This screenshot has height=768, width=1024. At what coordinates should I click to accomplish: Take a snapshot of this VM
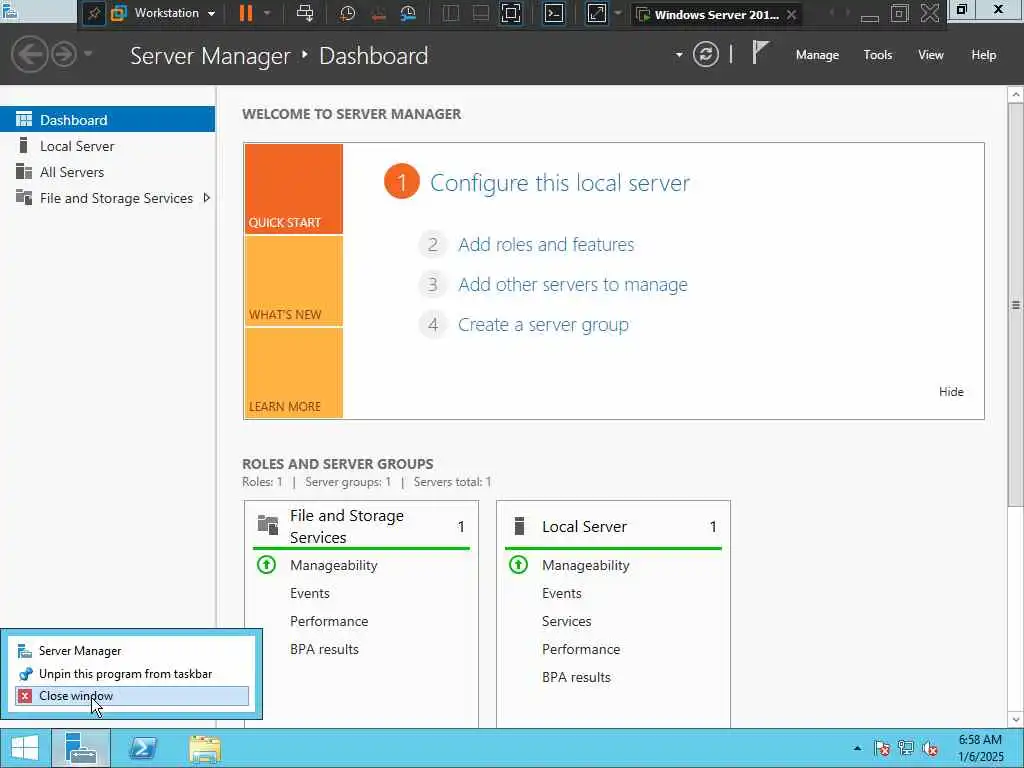click(x=347, y=13)
